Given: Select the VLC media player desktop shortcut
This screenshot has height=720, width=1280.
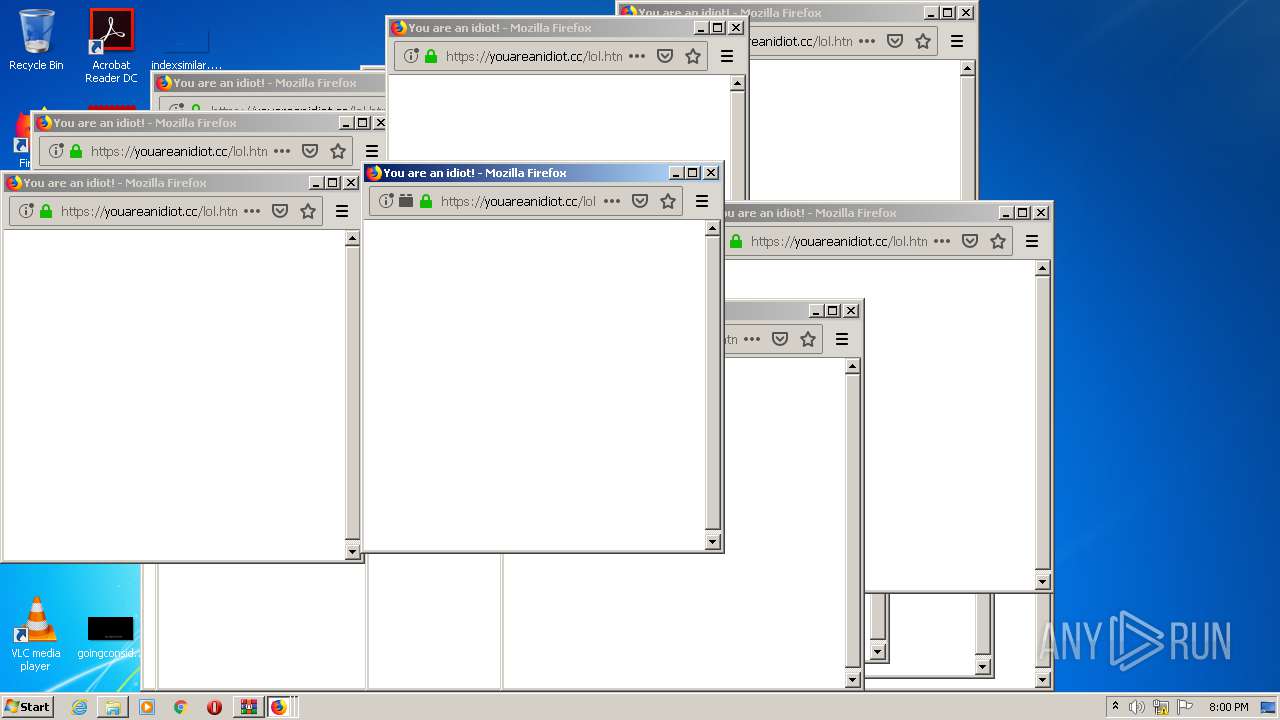Looking at the screenshot, I should [36, 634].
